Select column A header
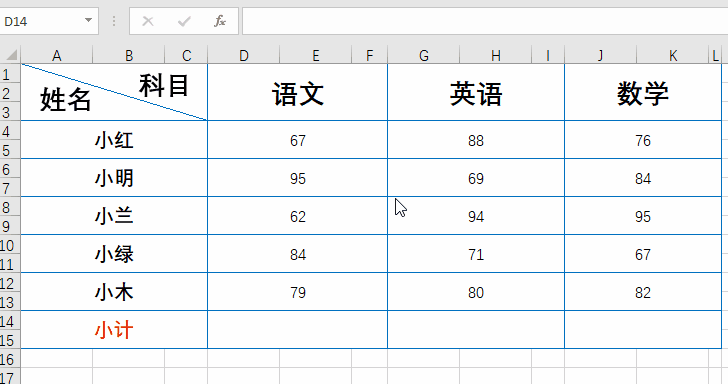This screenshot has width=728, height=384. (x=57, y=56)
